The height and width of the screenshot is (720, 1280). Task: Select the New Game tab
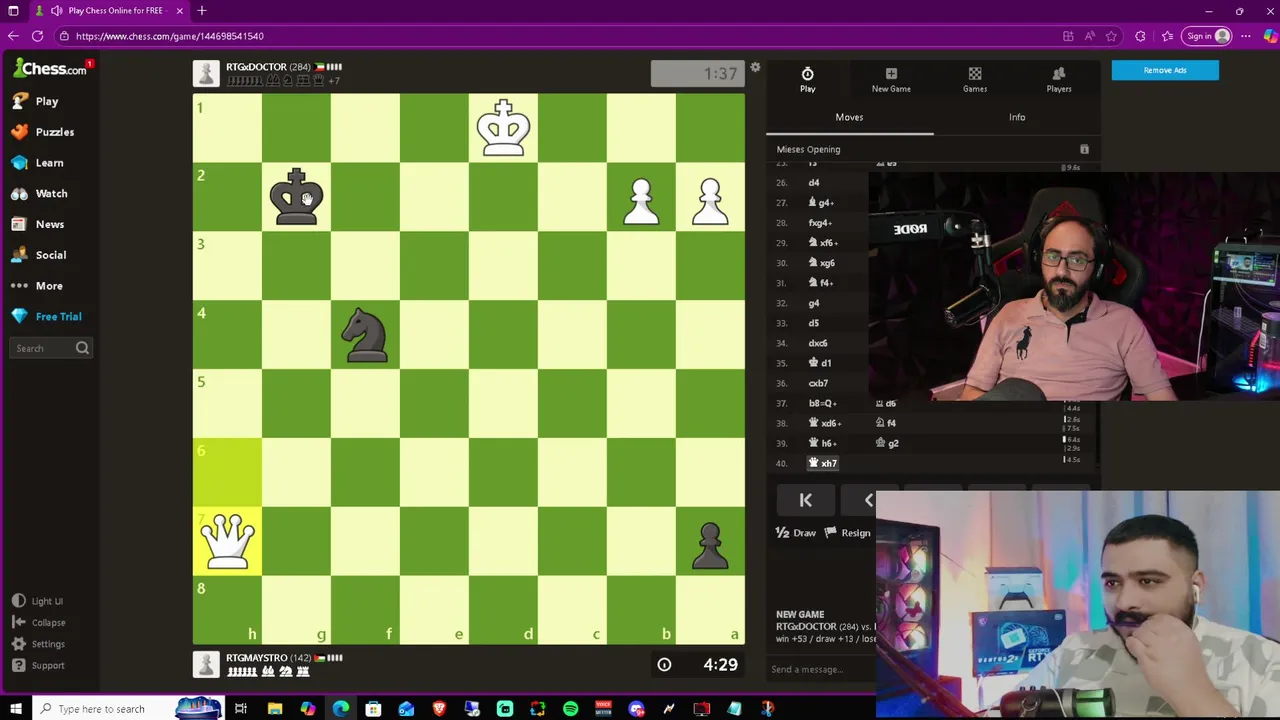[x=891, y=80]
